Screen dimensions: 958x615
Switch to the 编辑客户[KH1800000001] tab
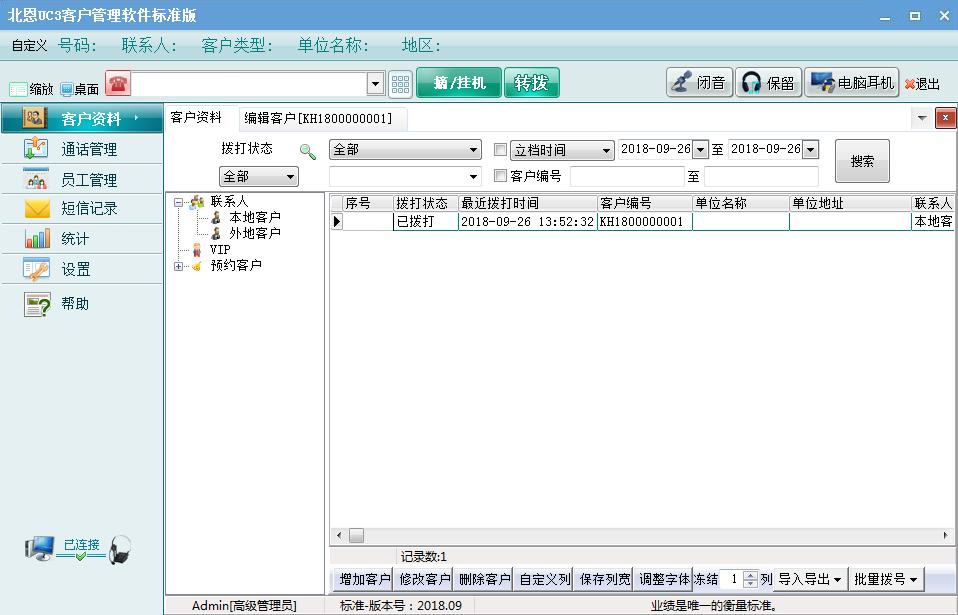315,117
